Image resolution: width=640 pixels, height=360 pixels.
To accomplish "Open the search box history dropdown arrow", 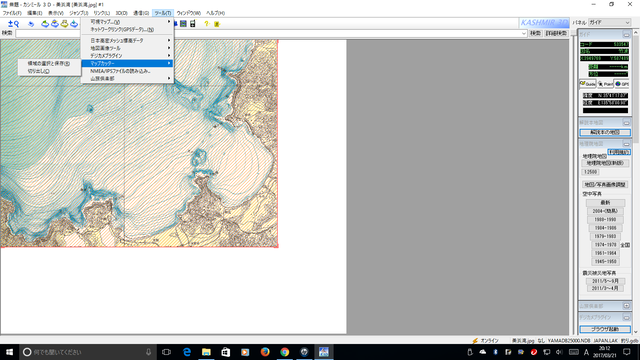I will (524, 33).
